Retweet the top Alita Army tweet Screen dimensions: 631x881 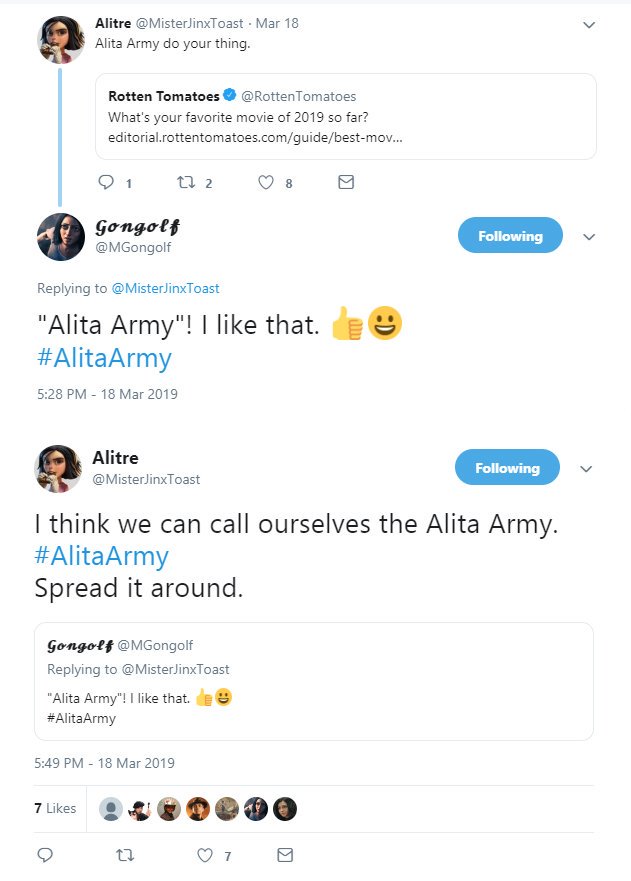click(184, 183)
